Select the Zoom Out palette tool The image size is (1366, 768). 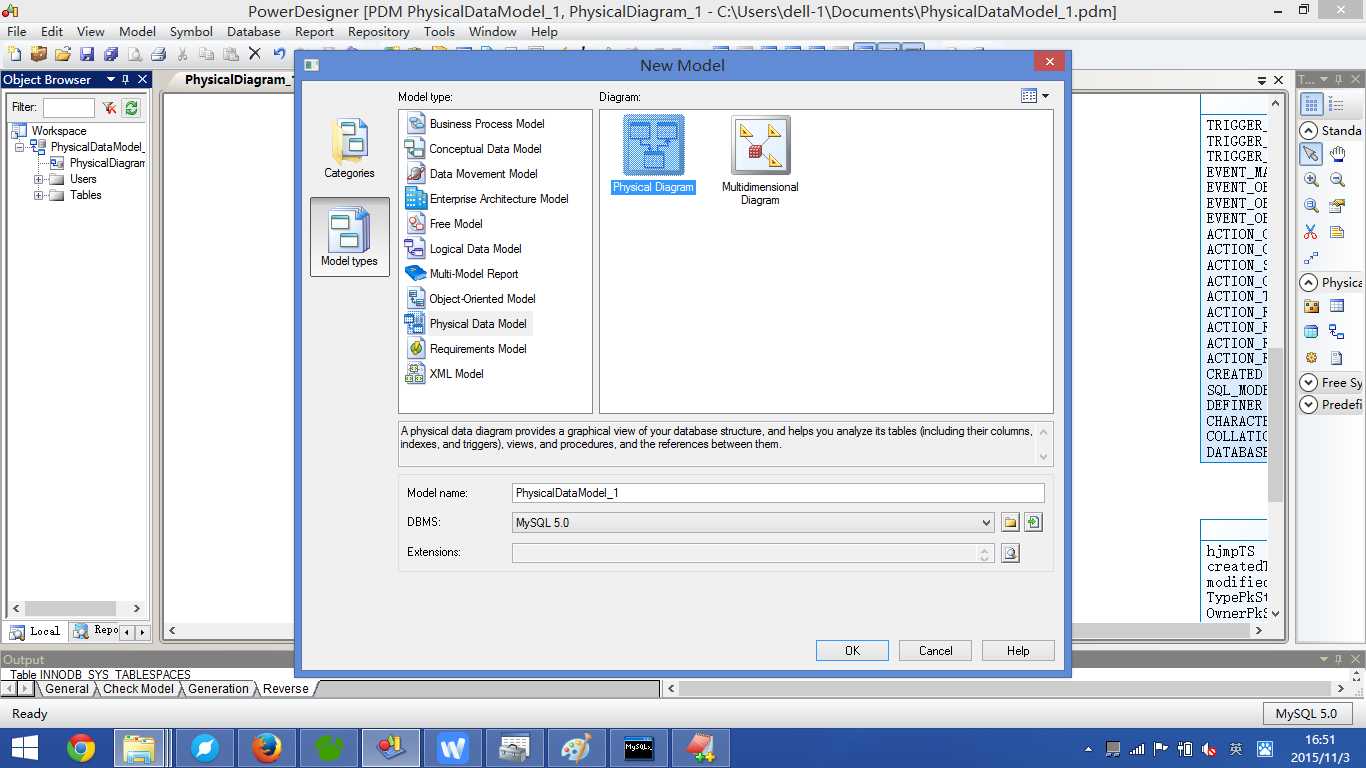pos(1337,180)
